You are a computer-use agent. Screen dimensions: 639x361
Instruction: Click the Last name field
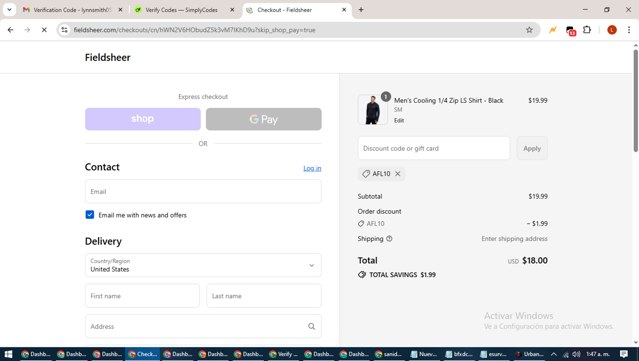(264, 296)
